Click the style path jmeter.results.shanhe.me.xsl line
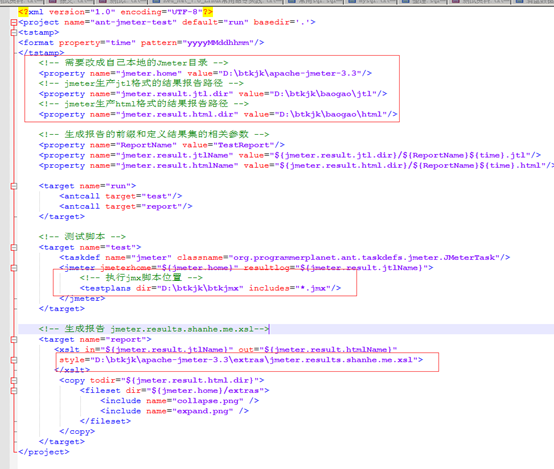Screen dimensions: 554x469 tap(241, 360)
